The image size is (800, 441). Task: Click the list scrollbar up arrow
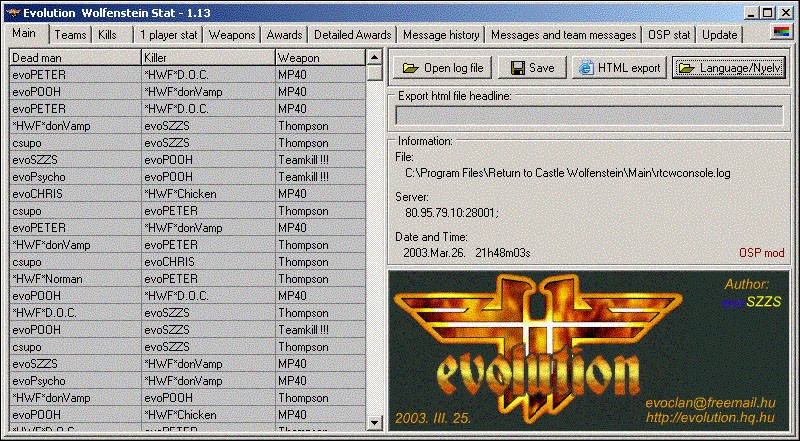tap(375, 57)
